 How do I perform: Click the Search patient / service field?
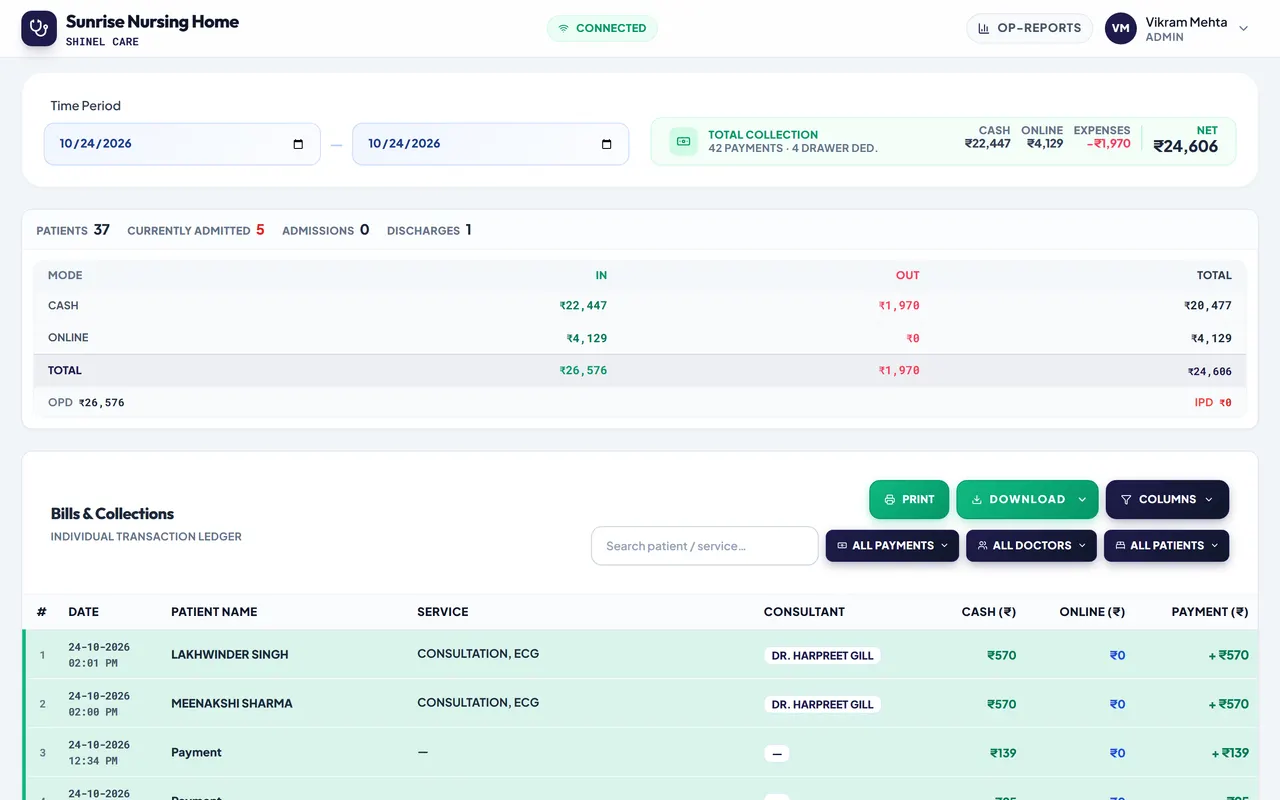point(705,546)
